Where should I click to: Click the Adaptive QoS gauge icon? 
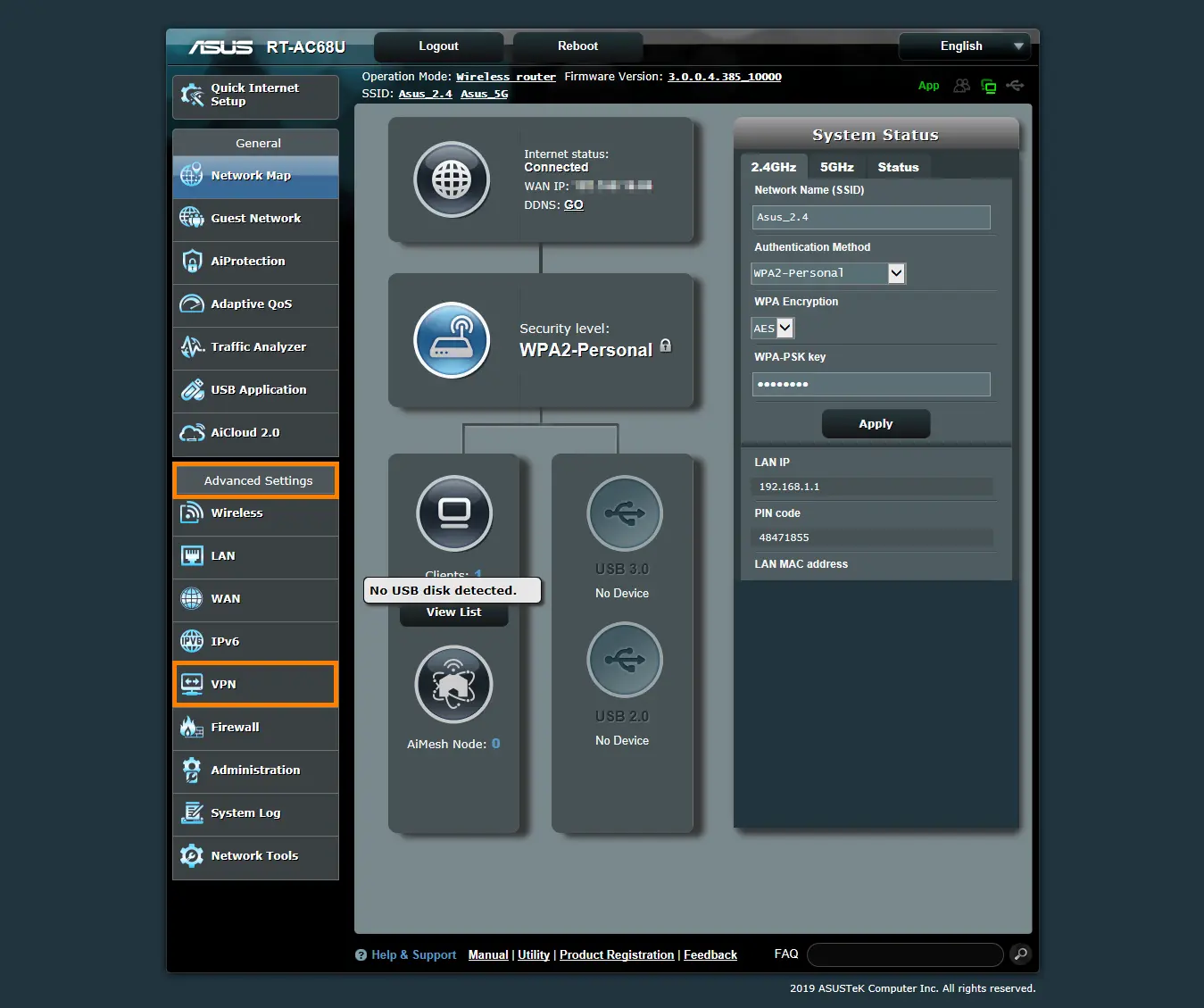(192, 304)
